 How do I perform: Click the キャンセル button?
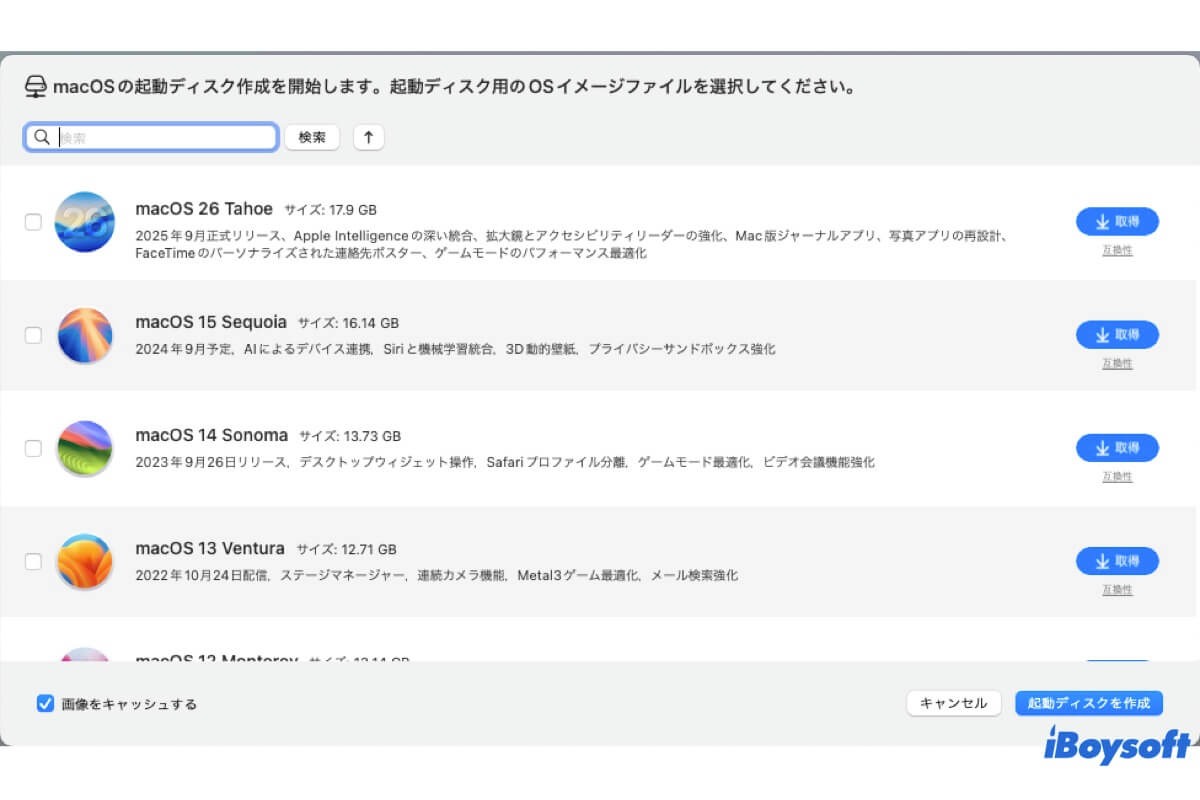point(954,703)
